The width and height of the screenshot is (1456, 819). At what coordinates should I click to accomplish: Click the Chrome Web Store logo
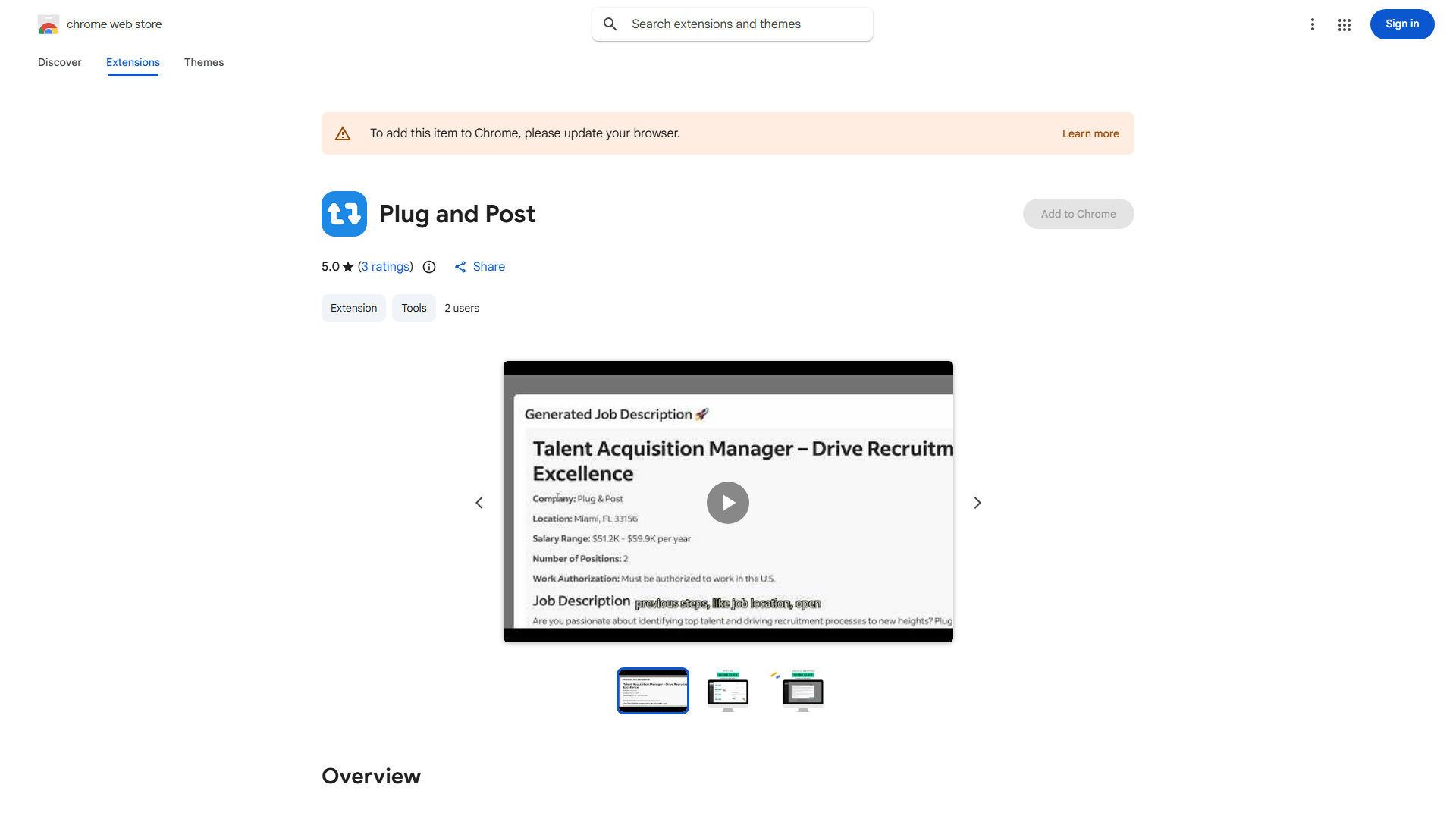click(x=49, y=24)
